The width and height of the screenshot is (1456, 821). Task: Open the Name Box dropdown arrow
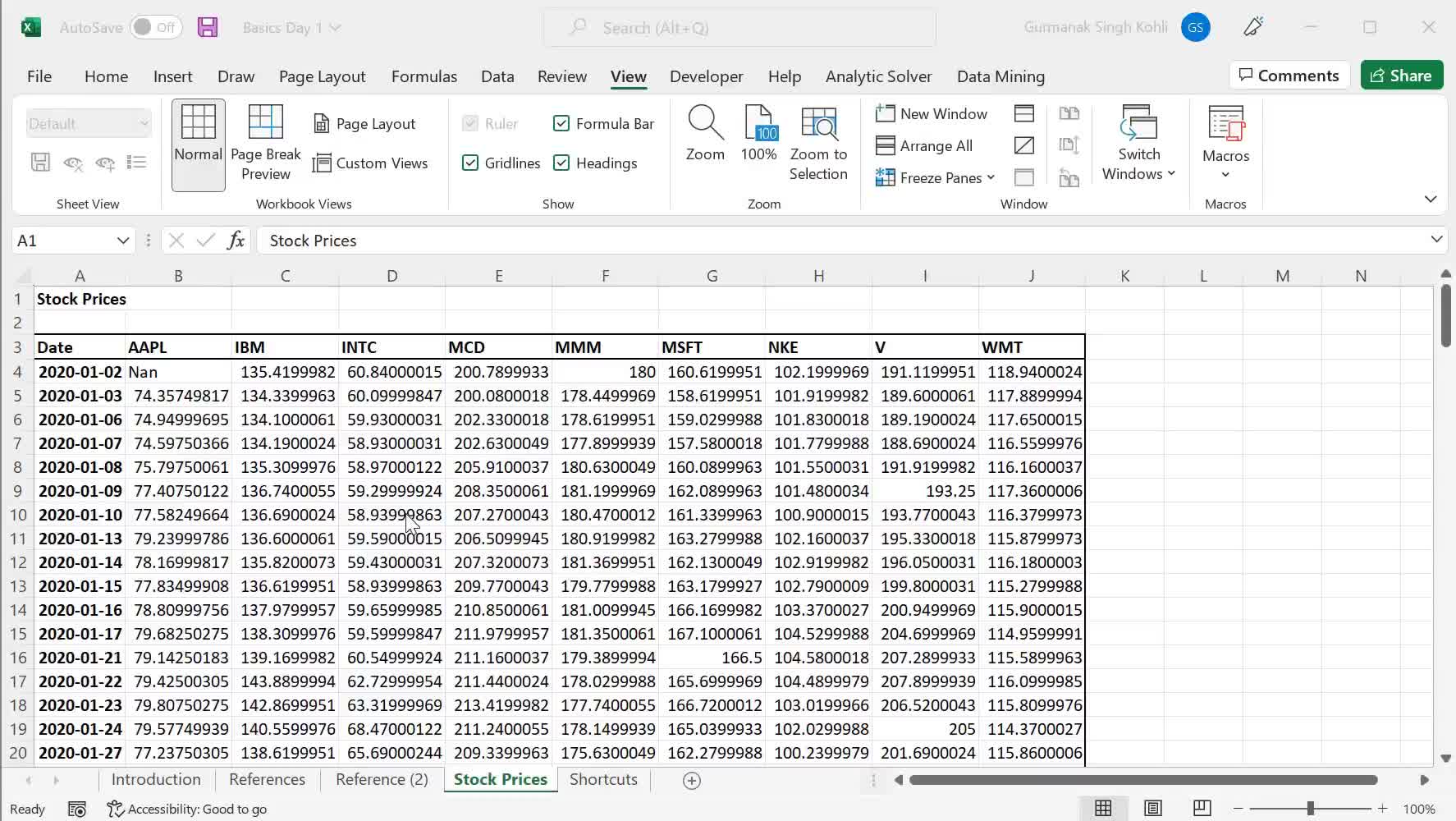click(122, 241)
